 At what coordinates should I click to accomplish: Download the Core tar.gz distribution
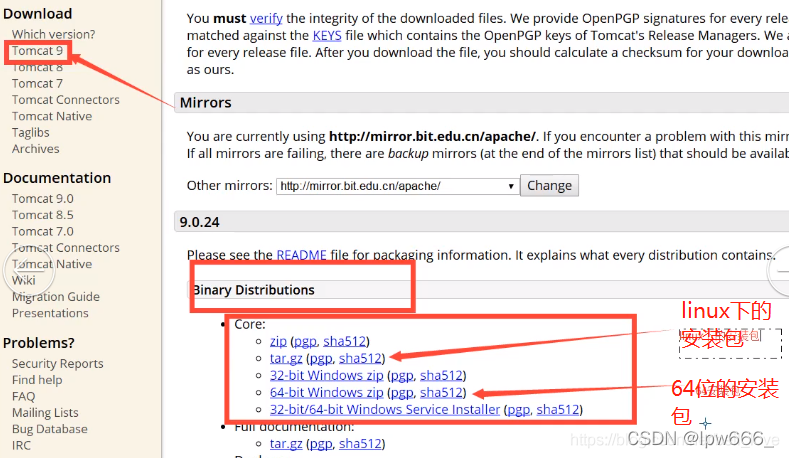coord(286,358)
